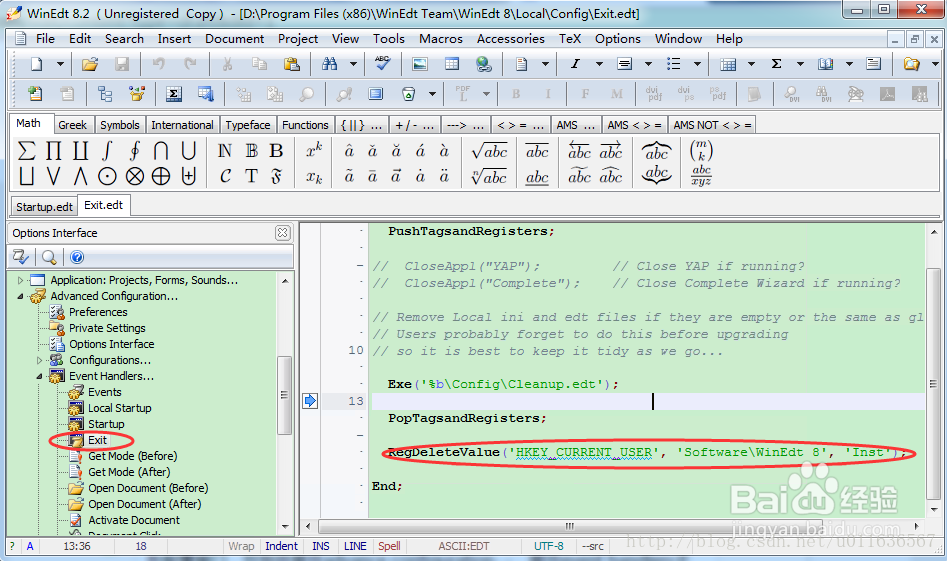Click the Find binoculars icon
947x561 pixels.
[x=330, y=64]
